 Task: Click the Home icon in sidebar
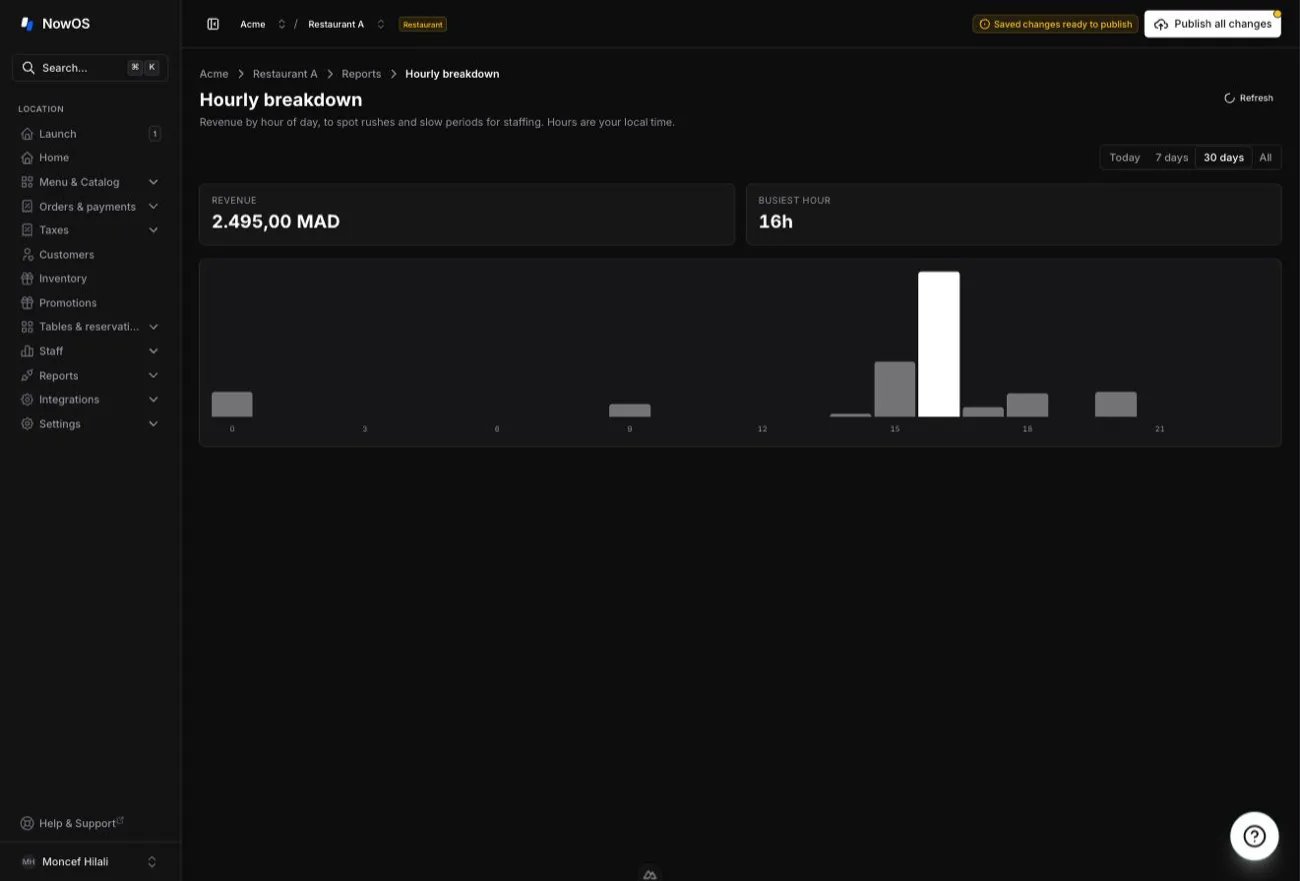[27, 158]
